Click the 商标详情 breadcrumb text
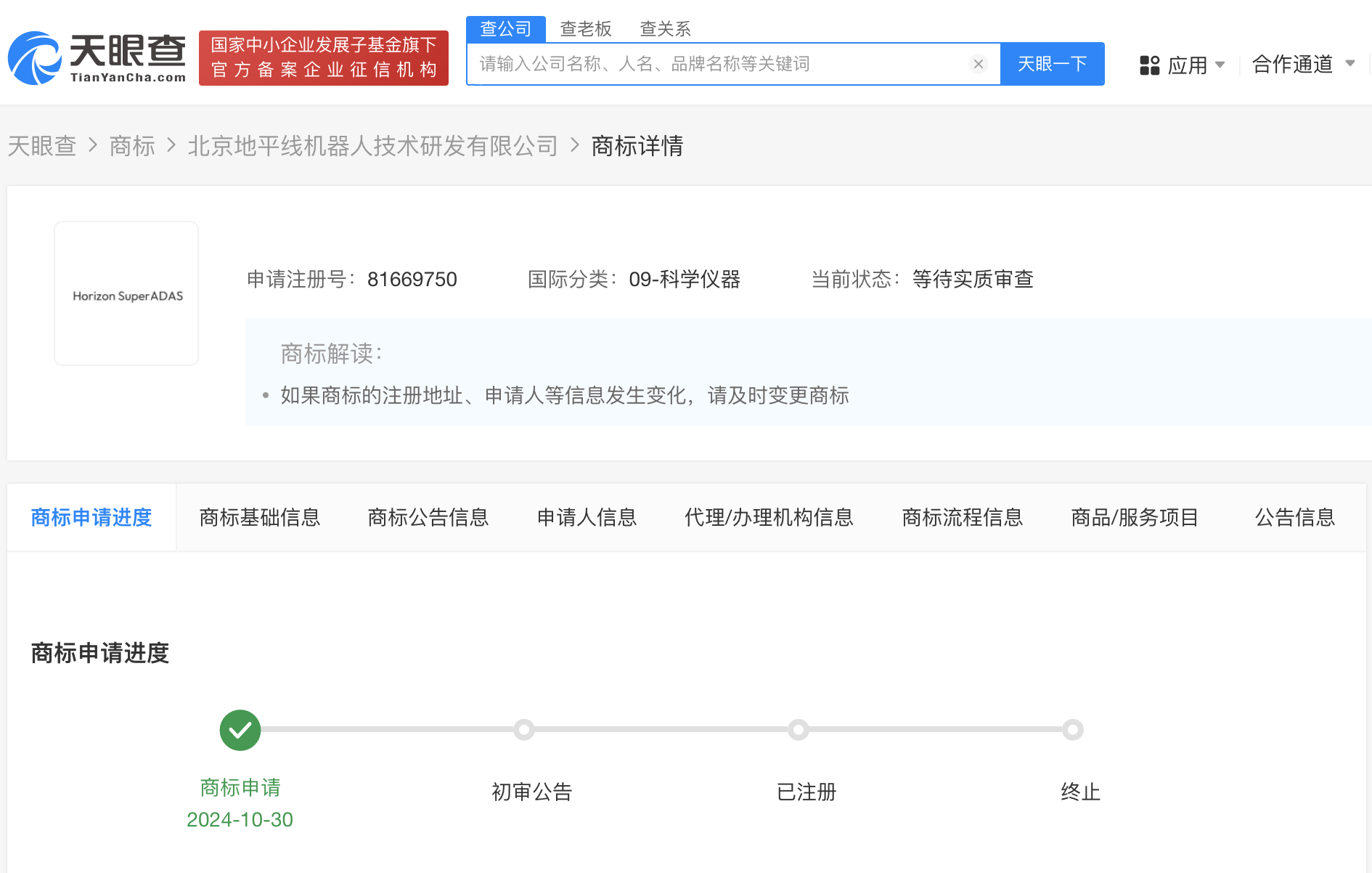This screenshot has height=873, width=1372. coord(637,146)
